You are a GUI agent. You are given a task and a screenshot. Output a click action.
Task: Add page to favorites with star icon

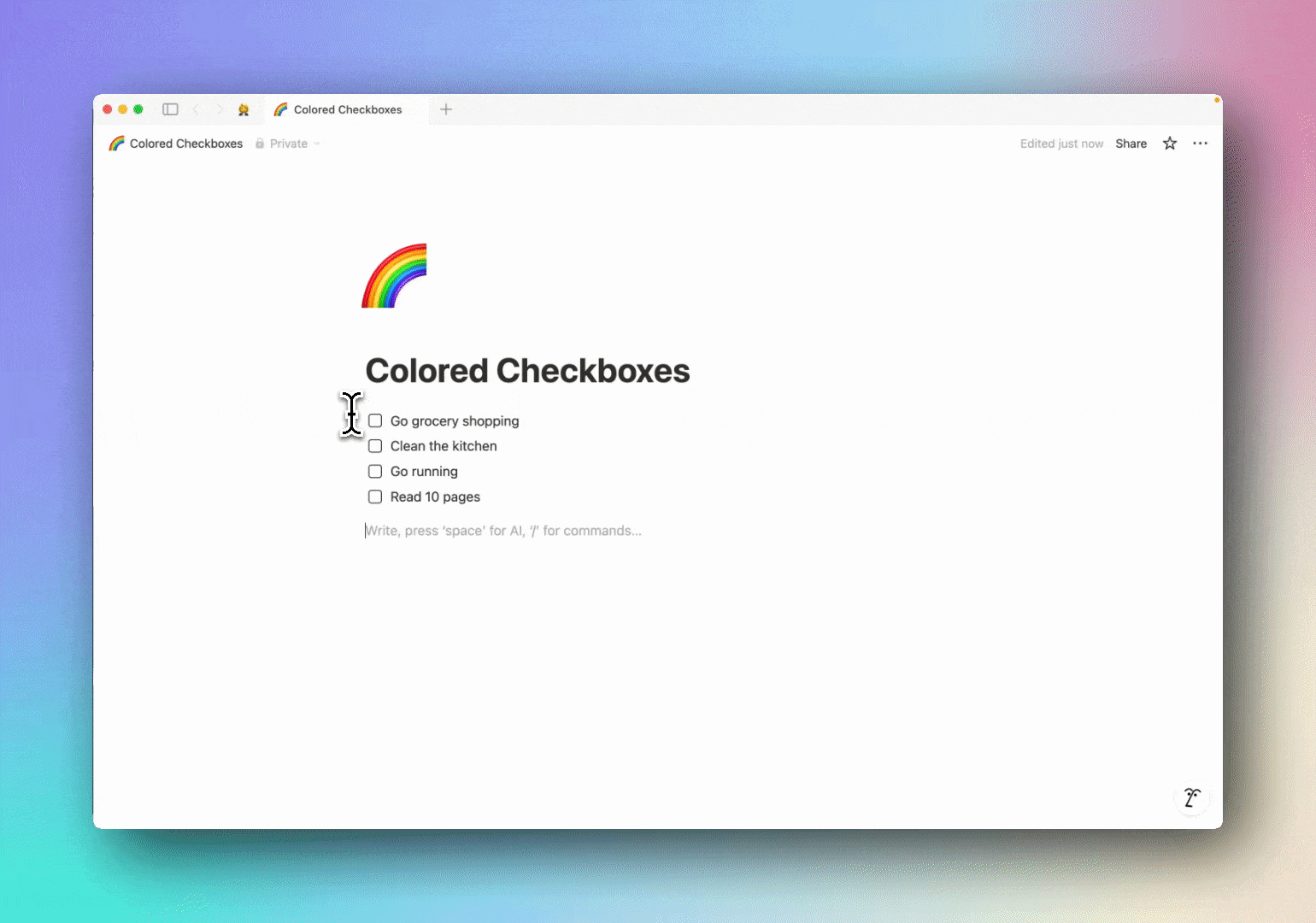(1170, 144)
